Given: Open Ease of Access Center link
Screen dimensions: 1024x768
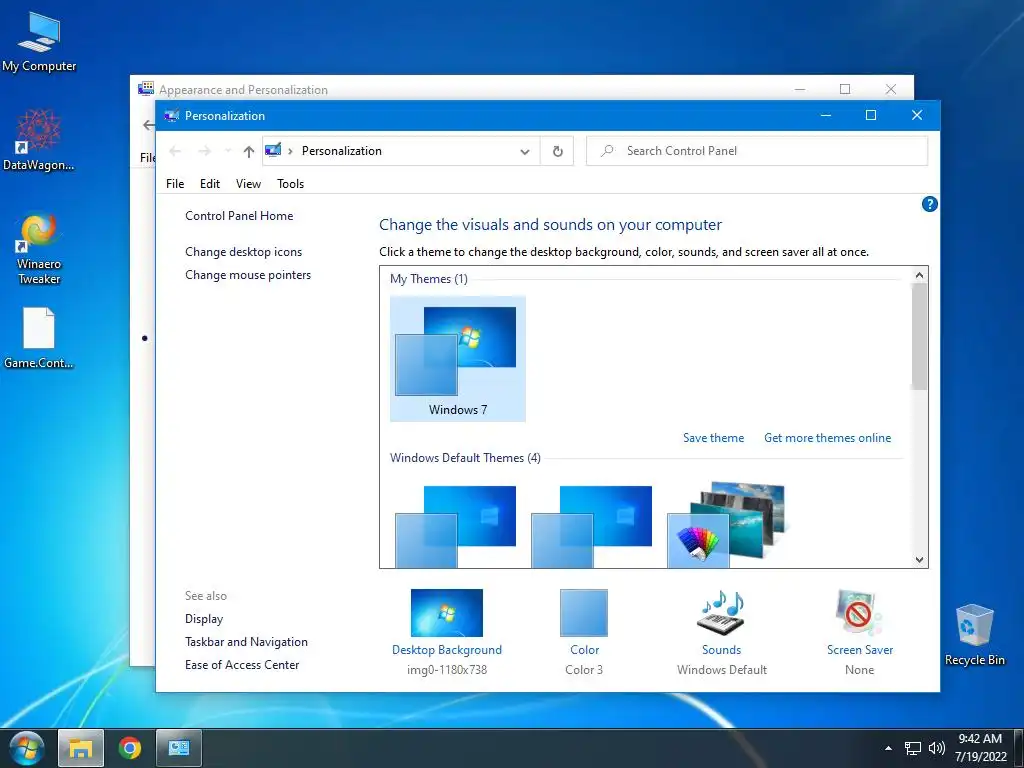Looking at the screenshot, I should [242, 665].
